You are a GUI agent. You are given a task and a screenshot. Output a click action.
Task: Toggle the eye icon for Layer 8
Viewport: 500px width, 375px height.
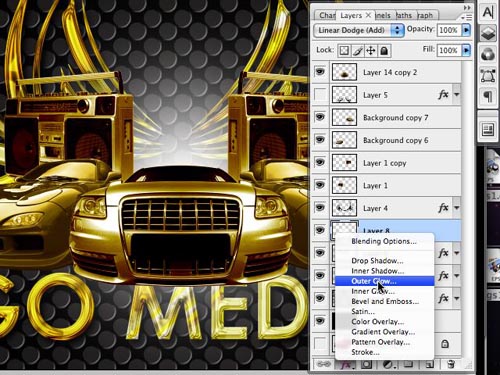click(320, 230)
